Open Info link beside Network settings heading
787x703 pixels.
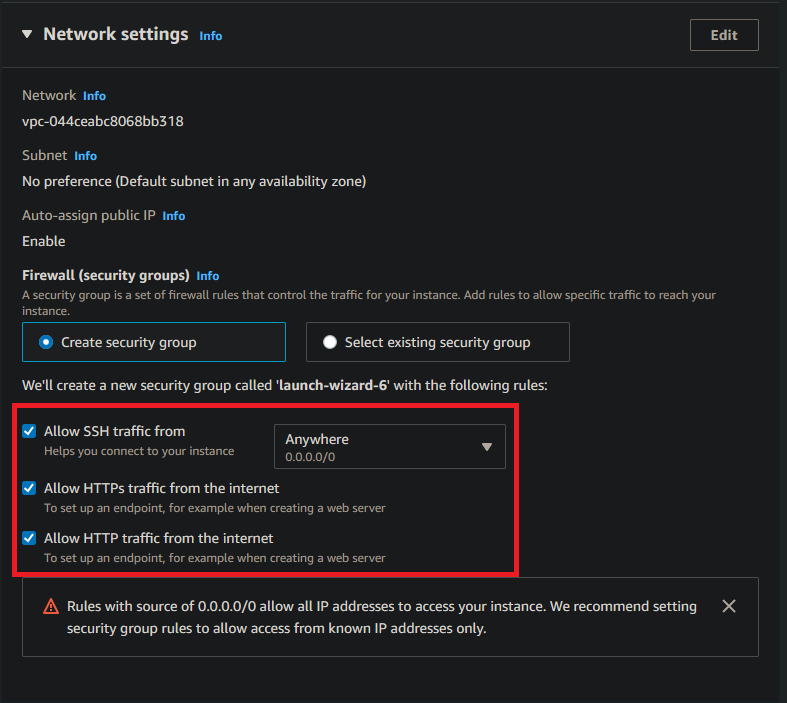[x=210, y=36]
